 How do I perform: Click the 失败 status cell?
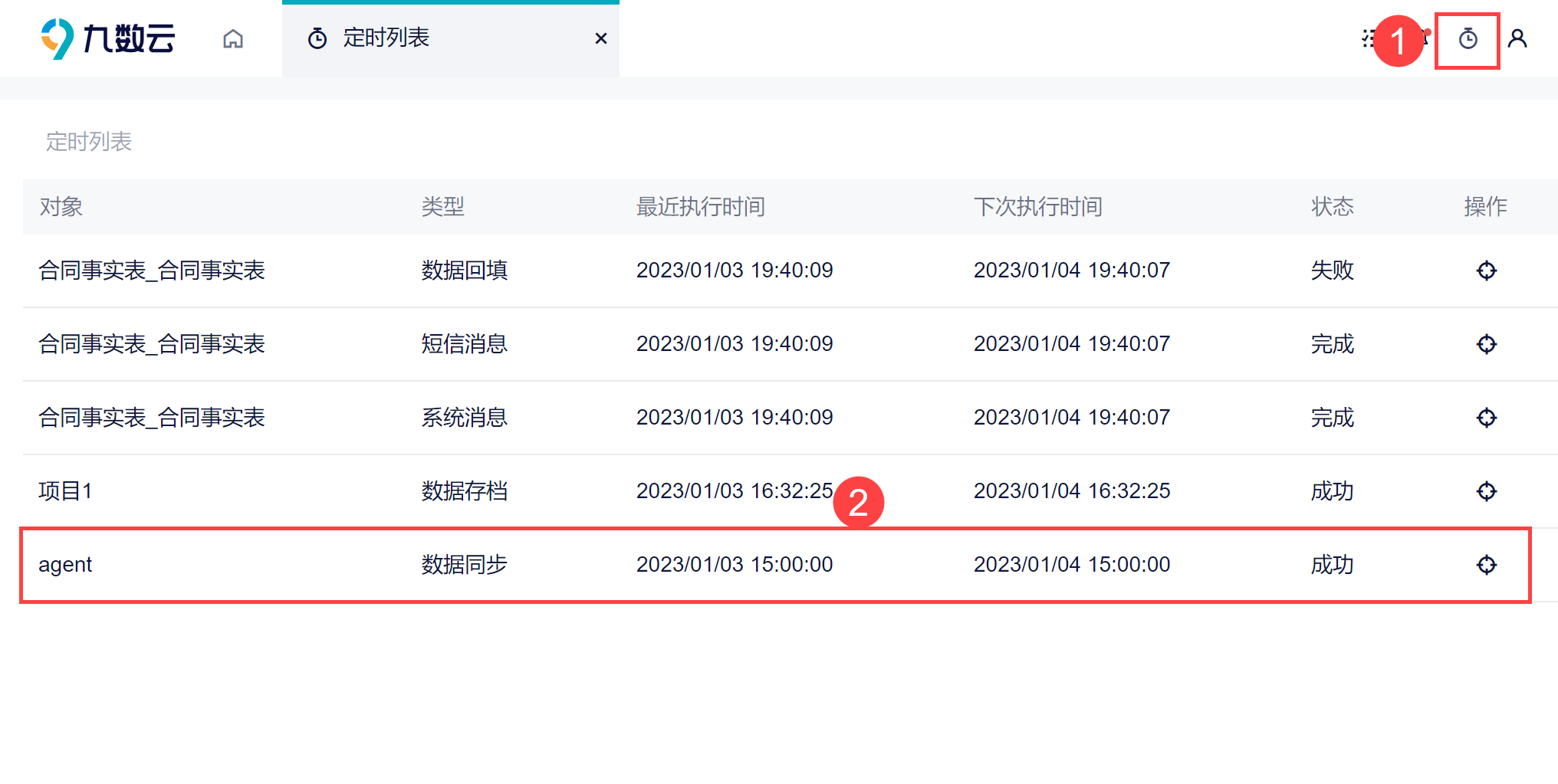1333,271
